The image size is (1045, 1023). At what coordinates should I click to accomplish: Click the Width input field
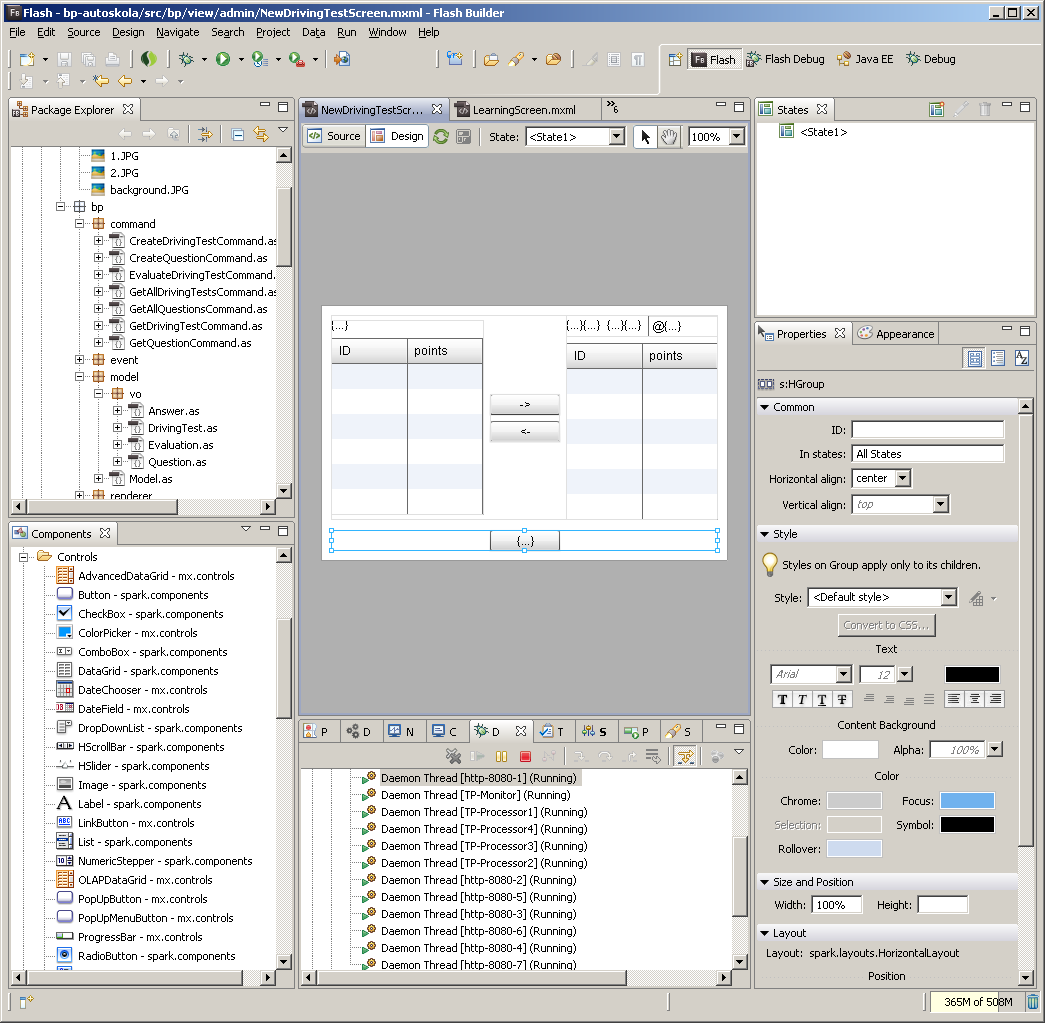point(836,904)
